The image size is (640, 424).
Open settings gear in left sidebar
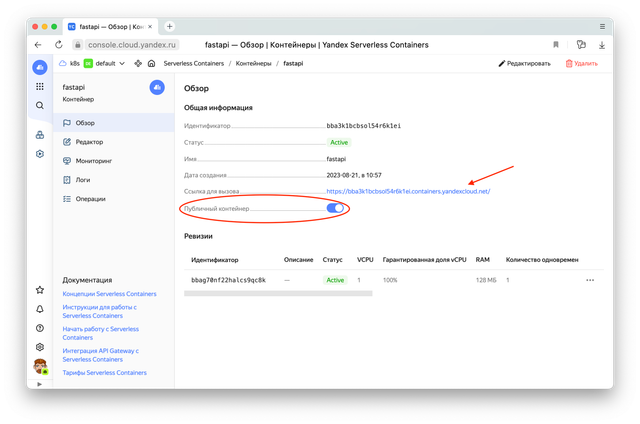(x=39, y=347)
